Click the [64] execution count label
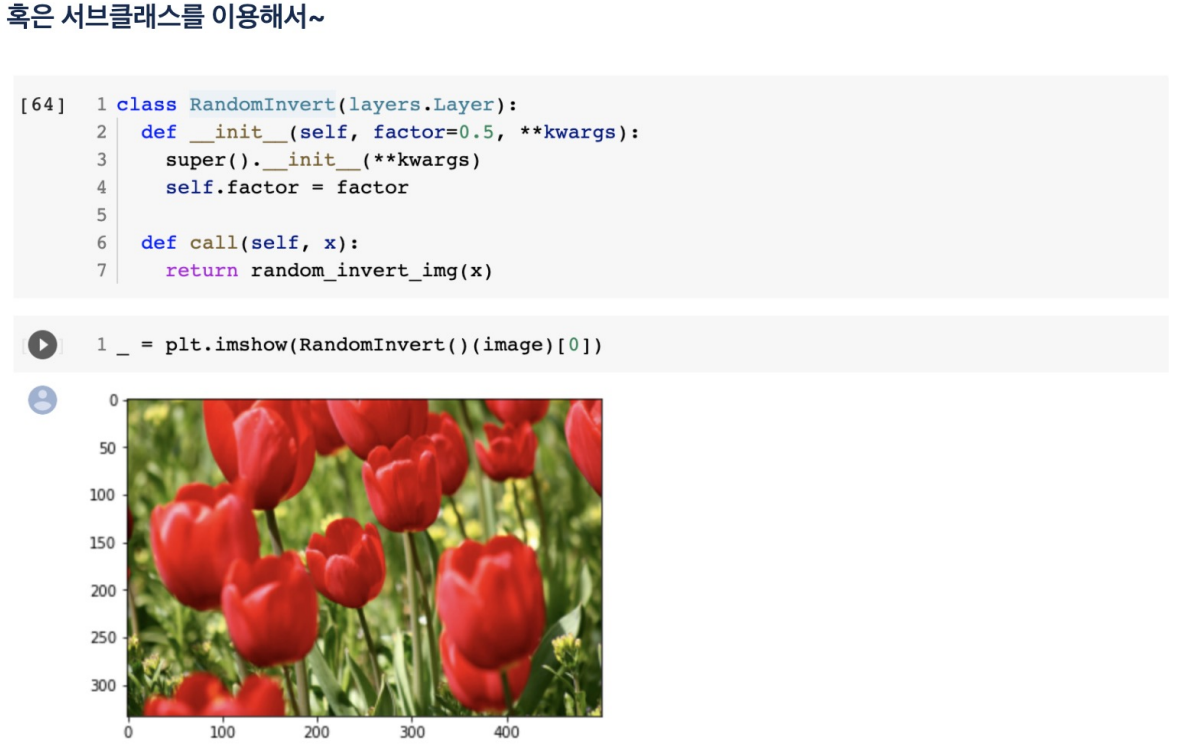The image size is (1180, 745). coord(43,105)
